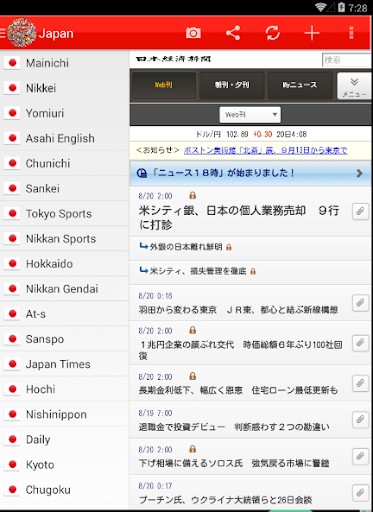Tap the plus add icon

(x=312, y=33)
